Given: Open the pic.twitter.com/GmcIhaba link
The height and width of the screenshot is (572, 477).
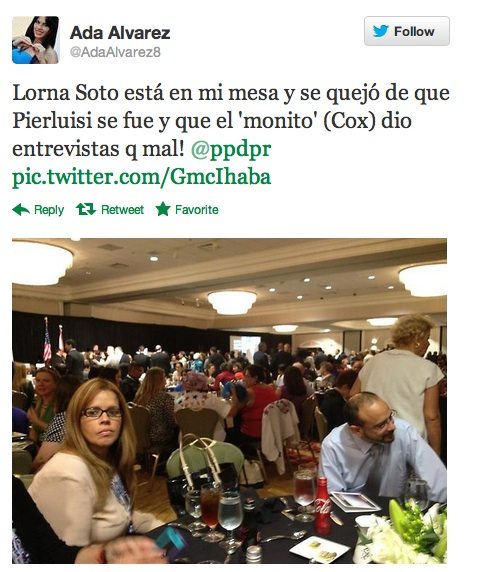Looking at the screenshot, I should pyautogui.click(x=141, y=177).
